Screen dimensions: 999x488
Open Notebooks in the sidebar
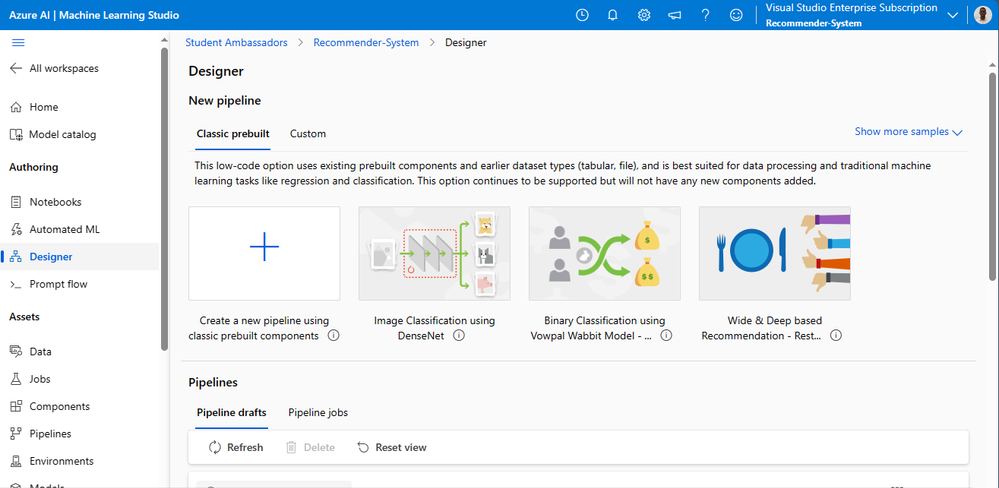tap(46, 202)
